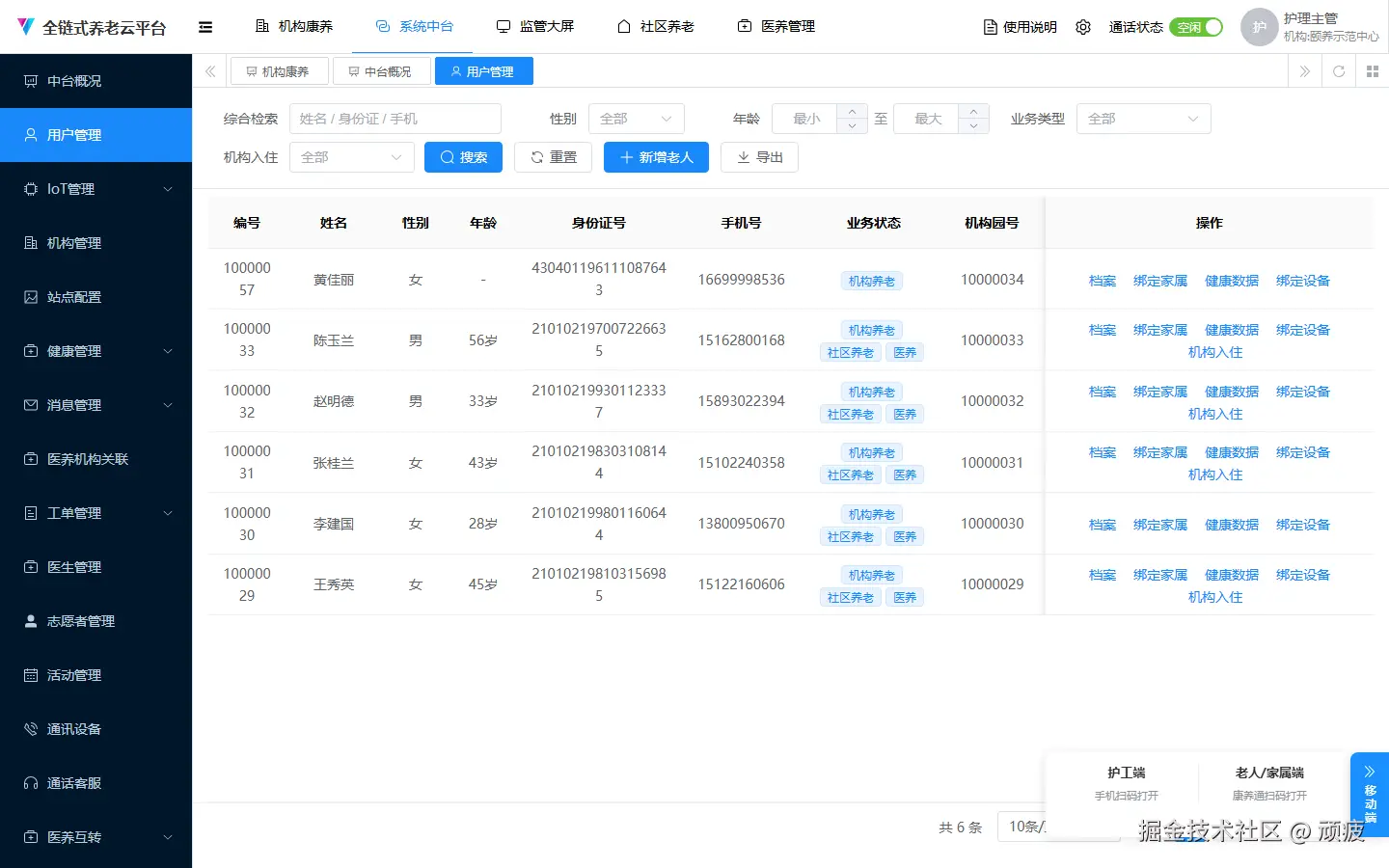Open 活动管理 in the sidebar
Viewport: 1389px width, 868px height.
click(x=96, y=675)
